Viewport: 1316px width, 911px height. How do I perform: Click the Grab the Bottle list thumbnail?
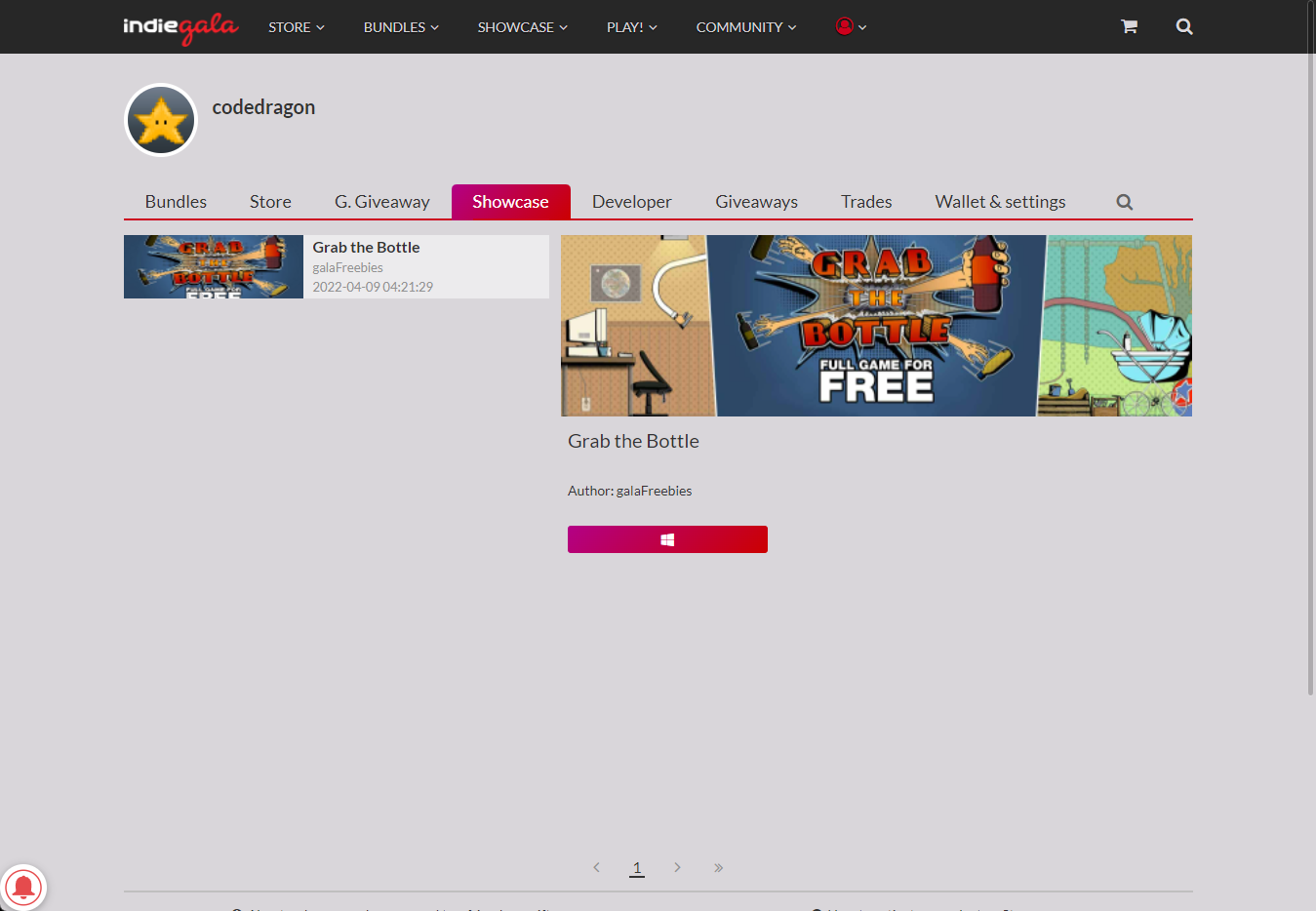214,266
